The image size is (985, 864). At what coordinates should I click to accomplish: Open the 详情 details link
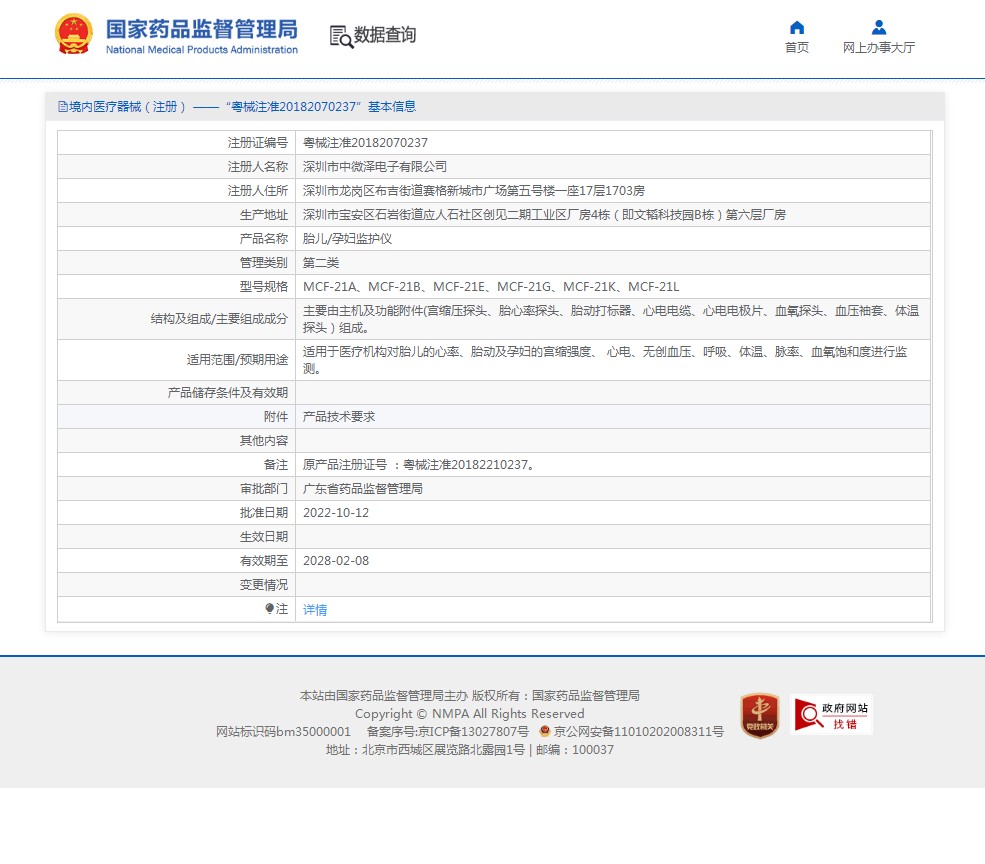[315, 609]
